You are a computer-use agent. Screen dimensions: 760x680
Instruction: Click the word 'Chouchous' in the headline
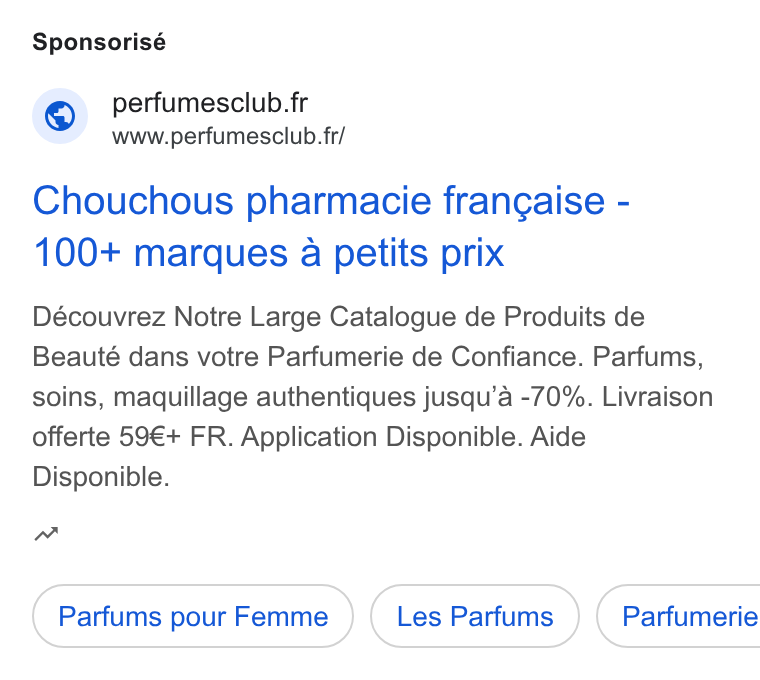[x=133, y=201]
